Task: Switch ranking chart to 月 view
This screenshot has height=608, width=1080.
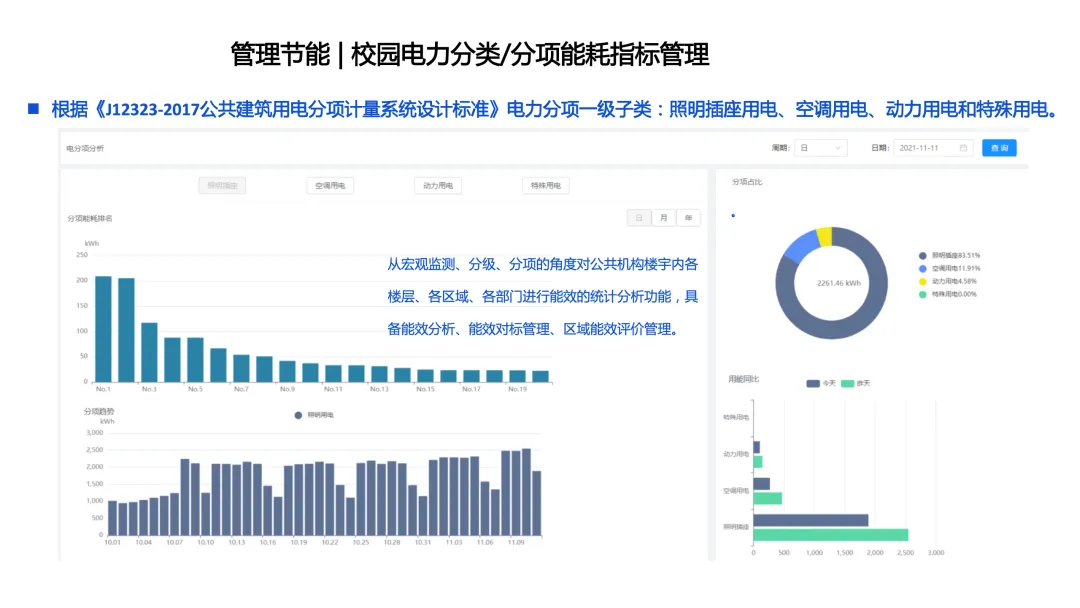Action: pyautogui.click(x=663, y=218)
